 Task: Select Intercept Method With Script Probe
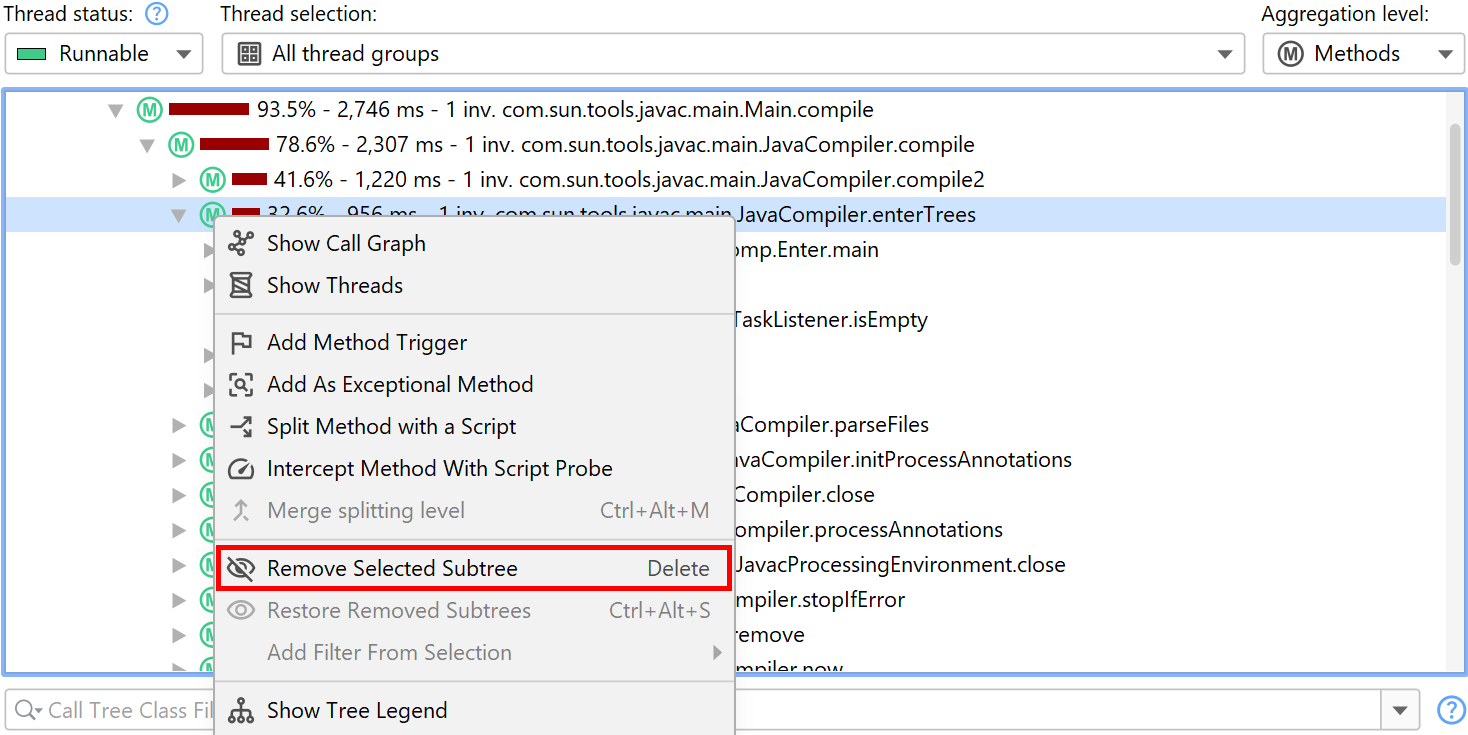pyautogui.click(x=439, y=469)
